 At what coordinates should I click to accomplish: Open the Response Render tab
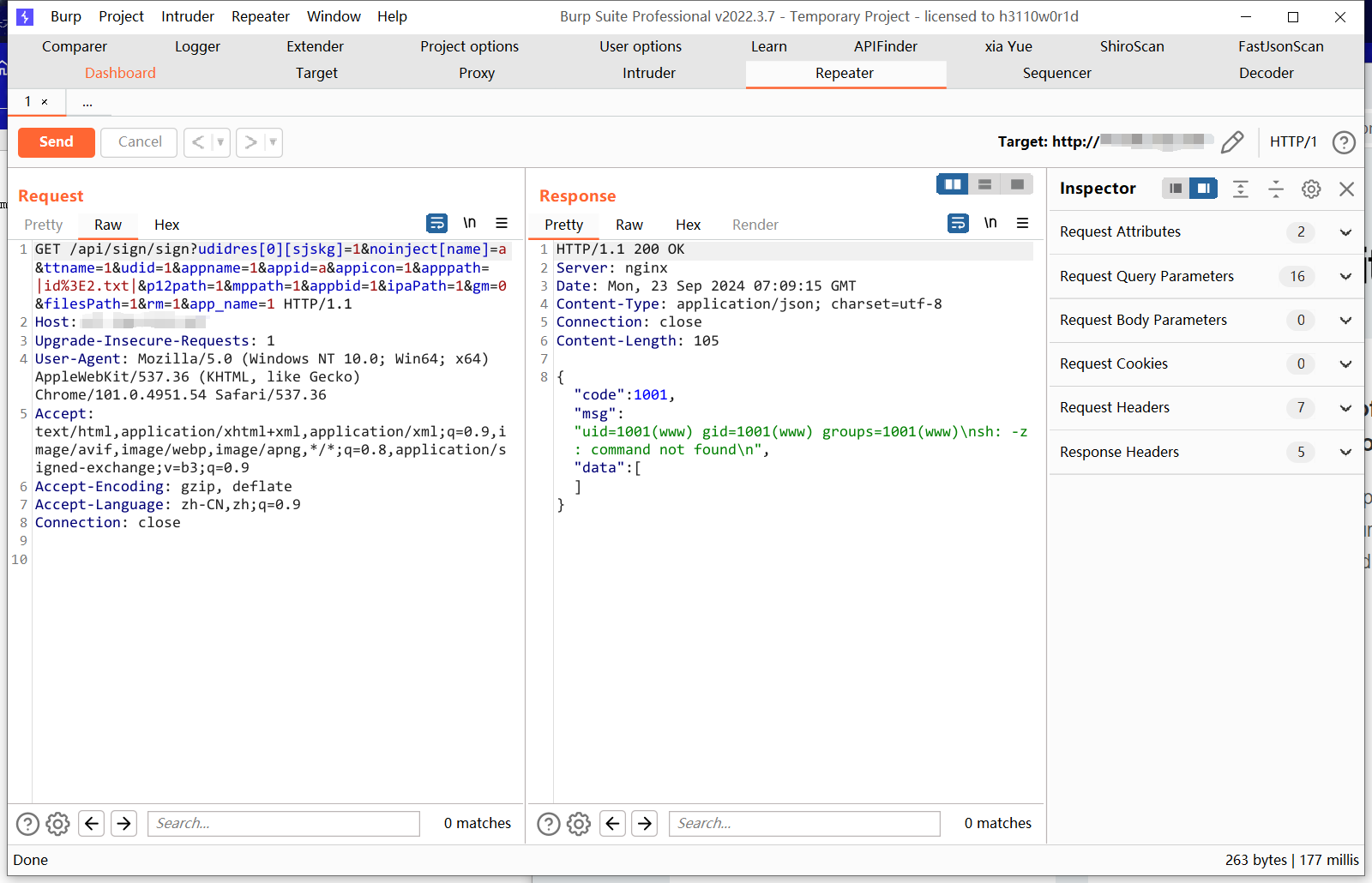coord(755,225)
